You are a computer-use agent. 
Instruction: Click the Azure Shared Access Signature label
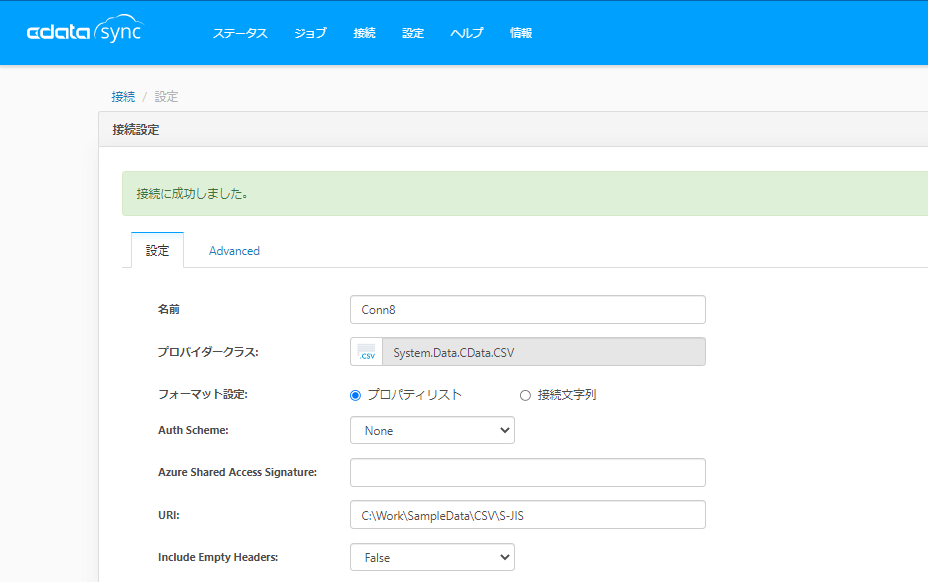(x=237, y=472)
